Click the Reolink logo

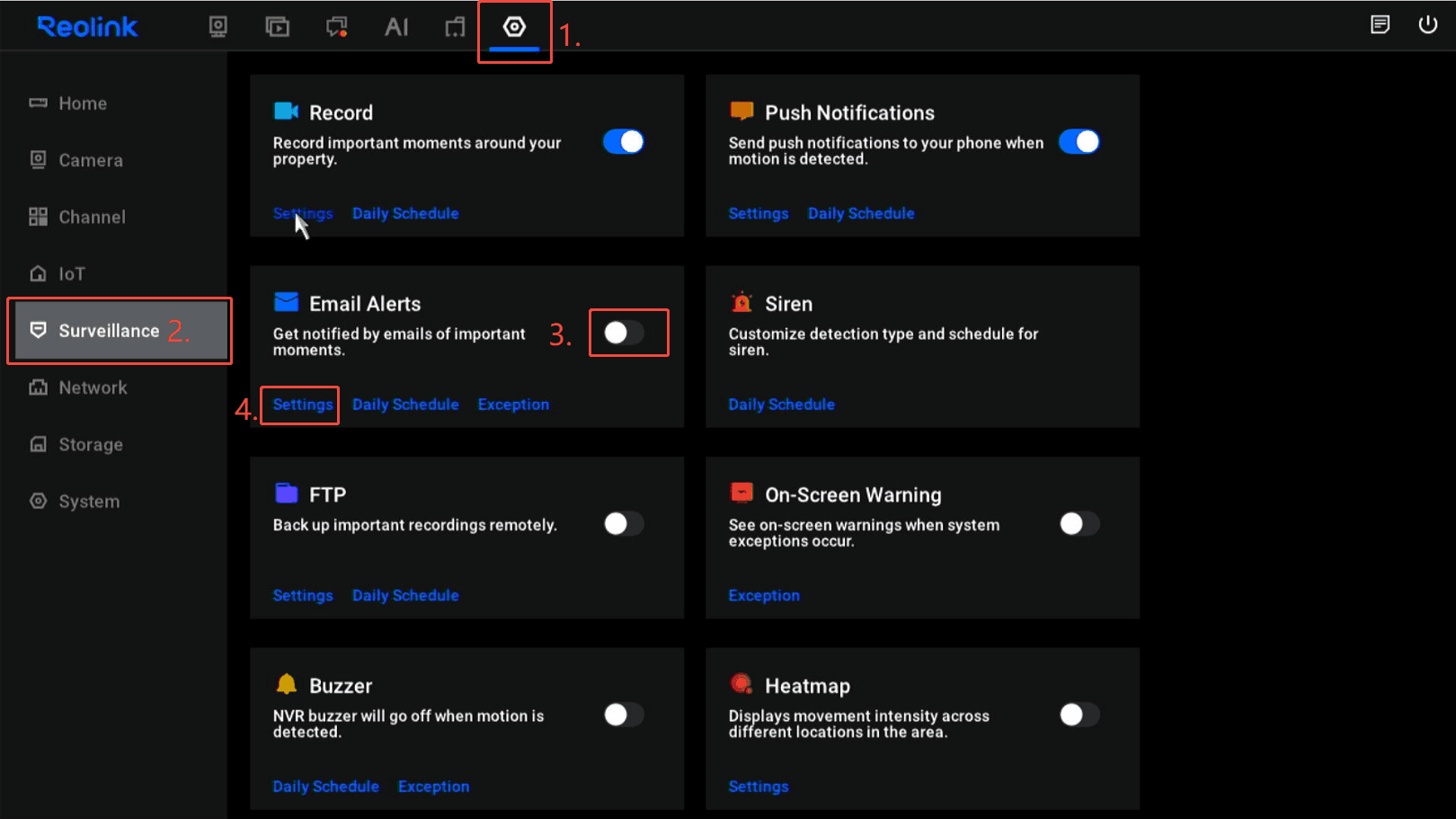[x=87, y=27]
